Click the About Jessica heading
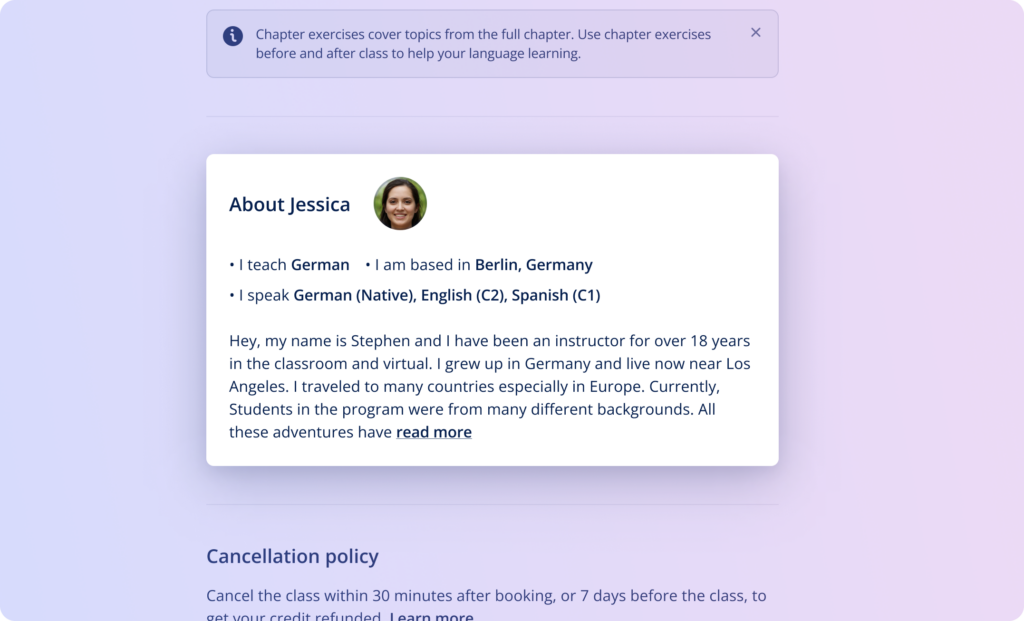The height and width of the screenshot is (621, 1024). coord(289,204)
